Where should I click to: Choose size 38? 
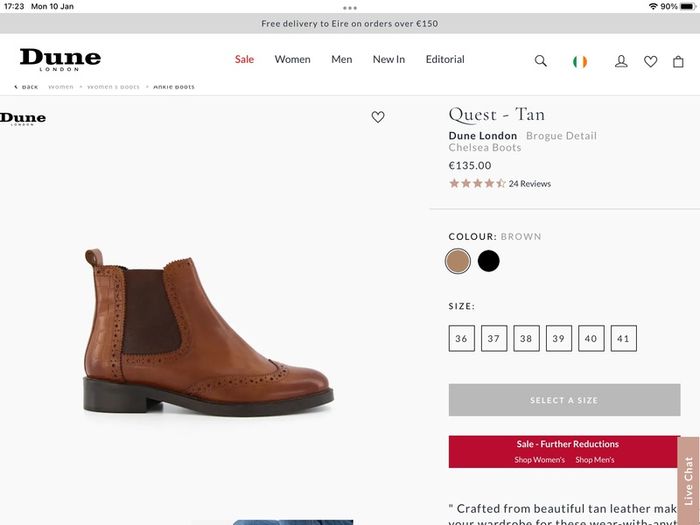click(526, 338)
